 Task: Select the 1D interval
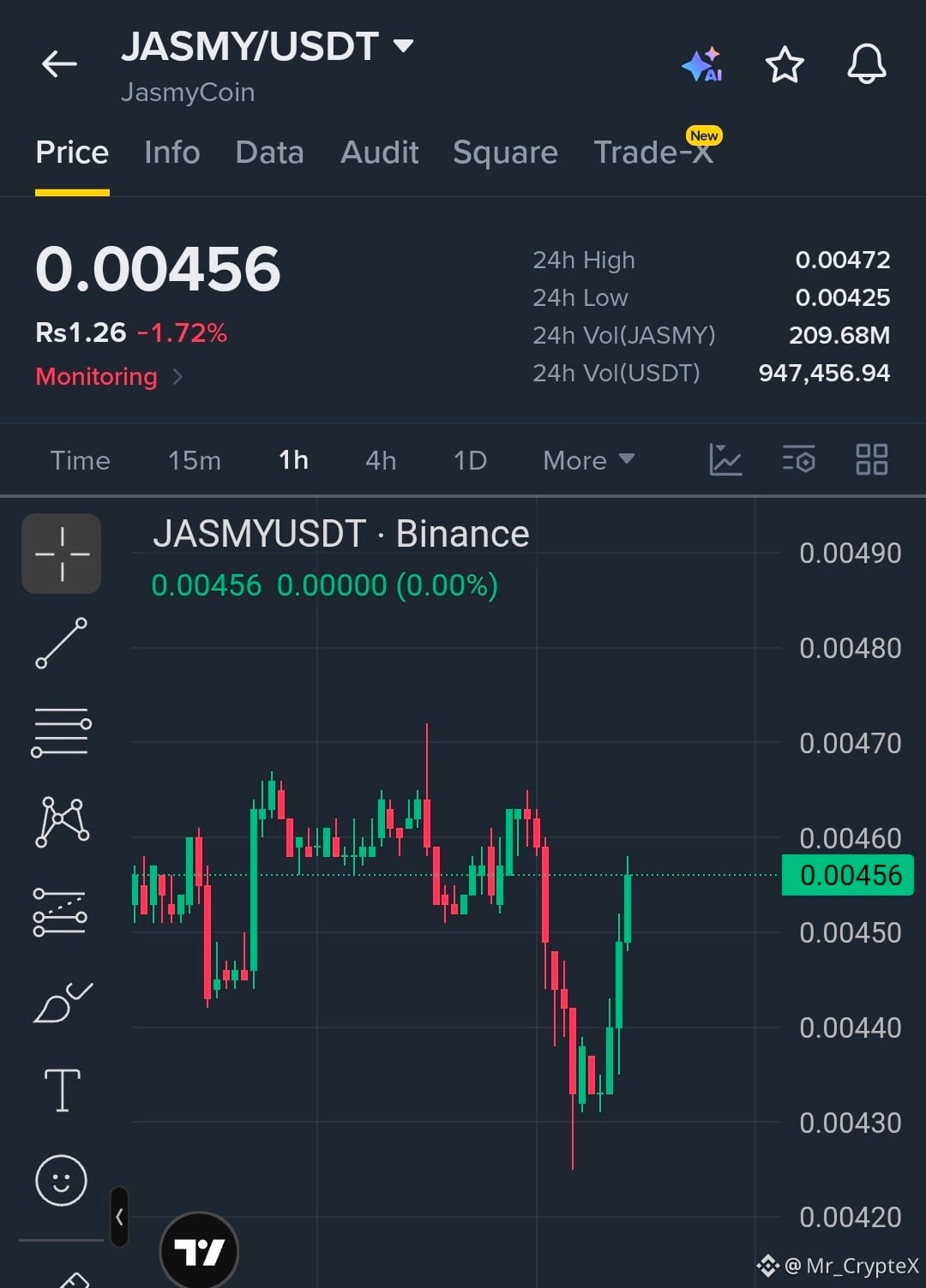pos(470,460)
